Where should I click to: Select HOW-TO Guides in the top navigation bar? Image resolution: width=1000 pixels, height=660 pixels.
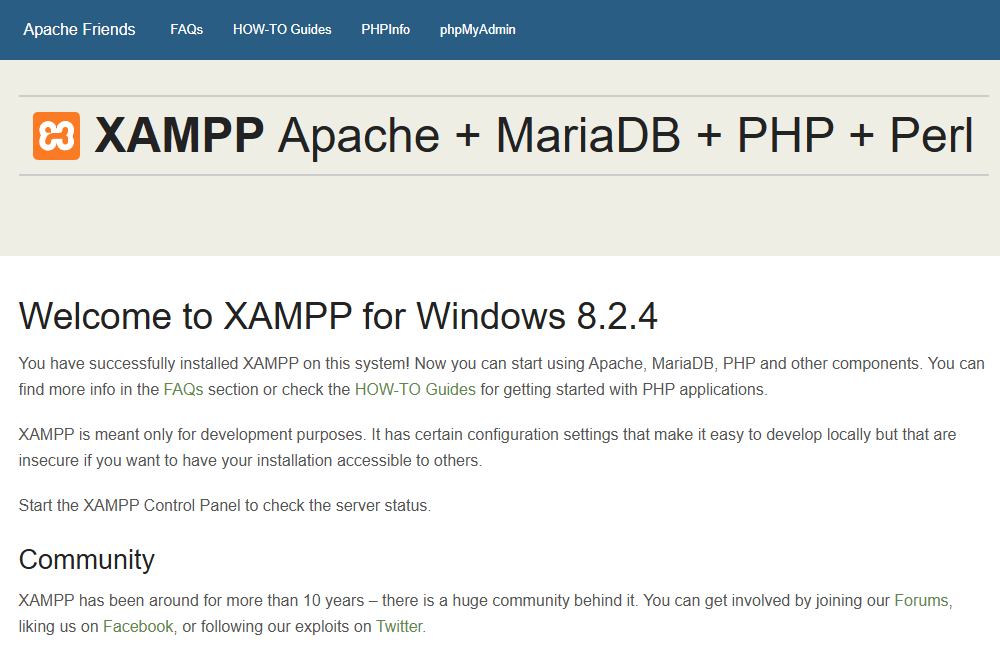282,30
